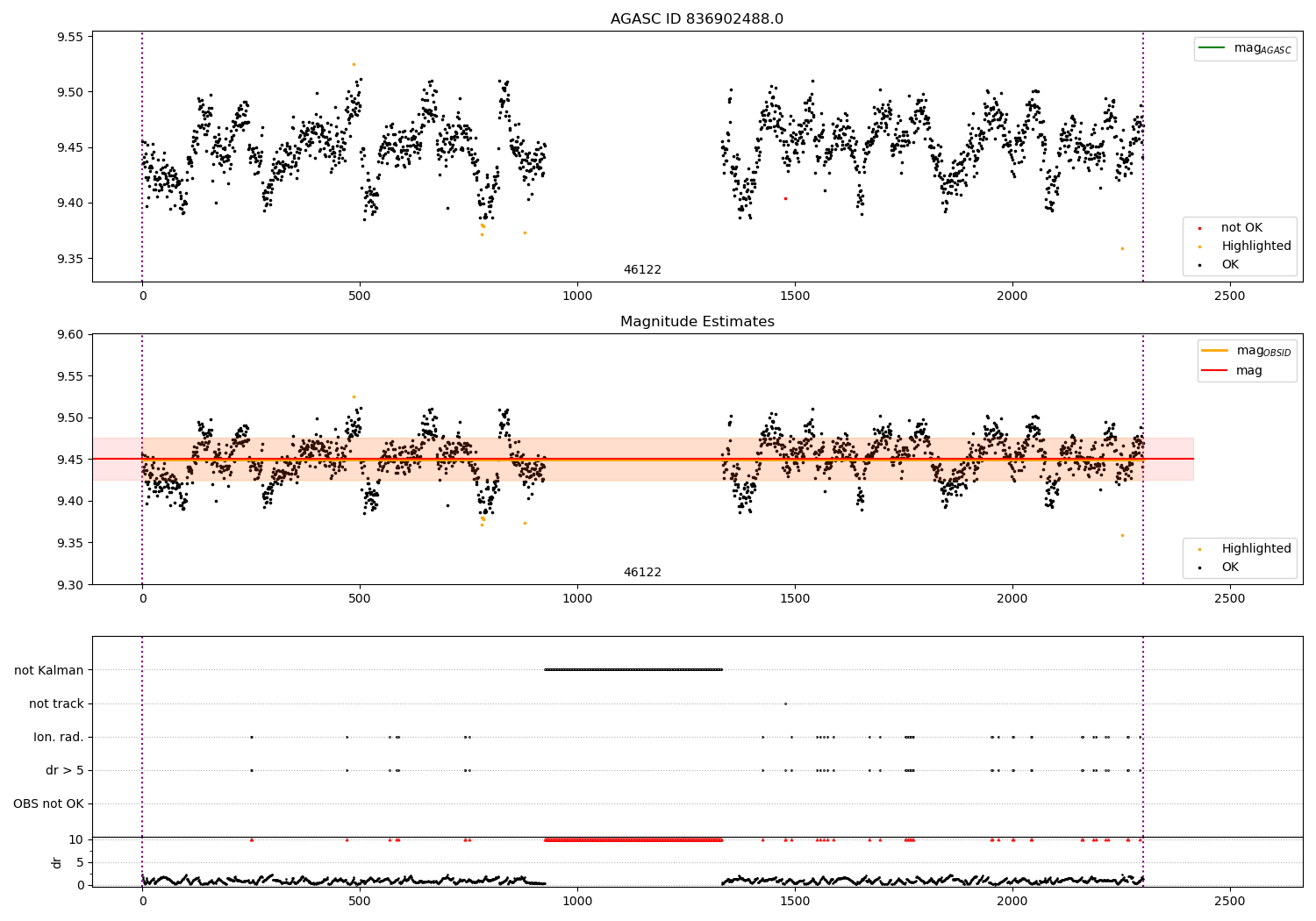This screenshot has width=1316, height=921.
Task: Click the 'not track' row label
Action: pyautogui.click(x=56, y=703)
